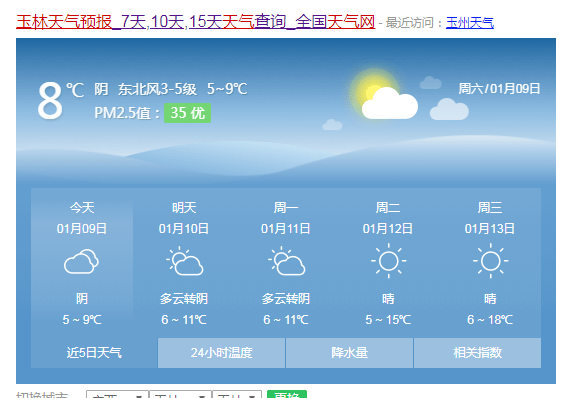Click the forecast date 01月12日

(388, 229)
